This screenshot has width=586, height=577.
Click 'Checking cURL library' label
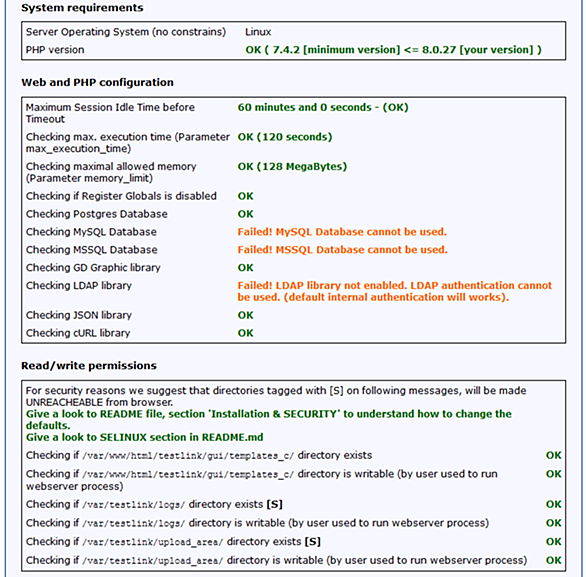(x=78, y=333)
